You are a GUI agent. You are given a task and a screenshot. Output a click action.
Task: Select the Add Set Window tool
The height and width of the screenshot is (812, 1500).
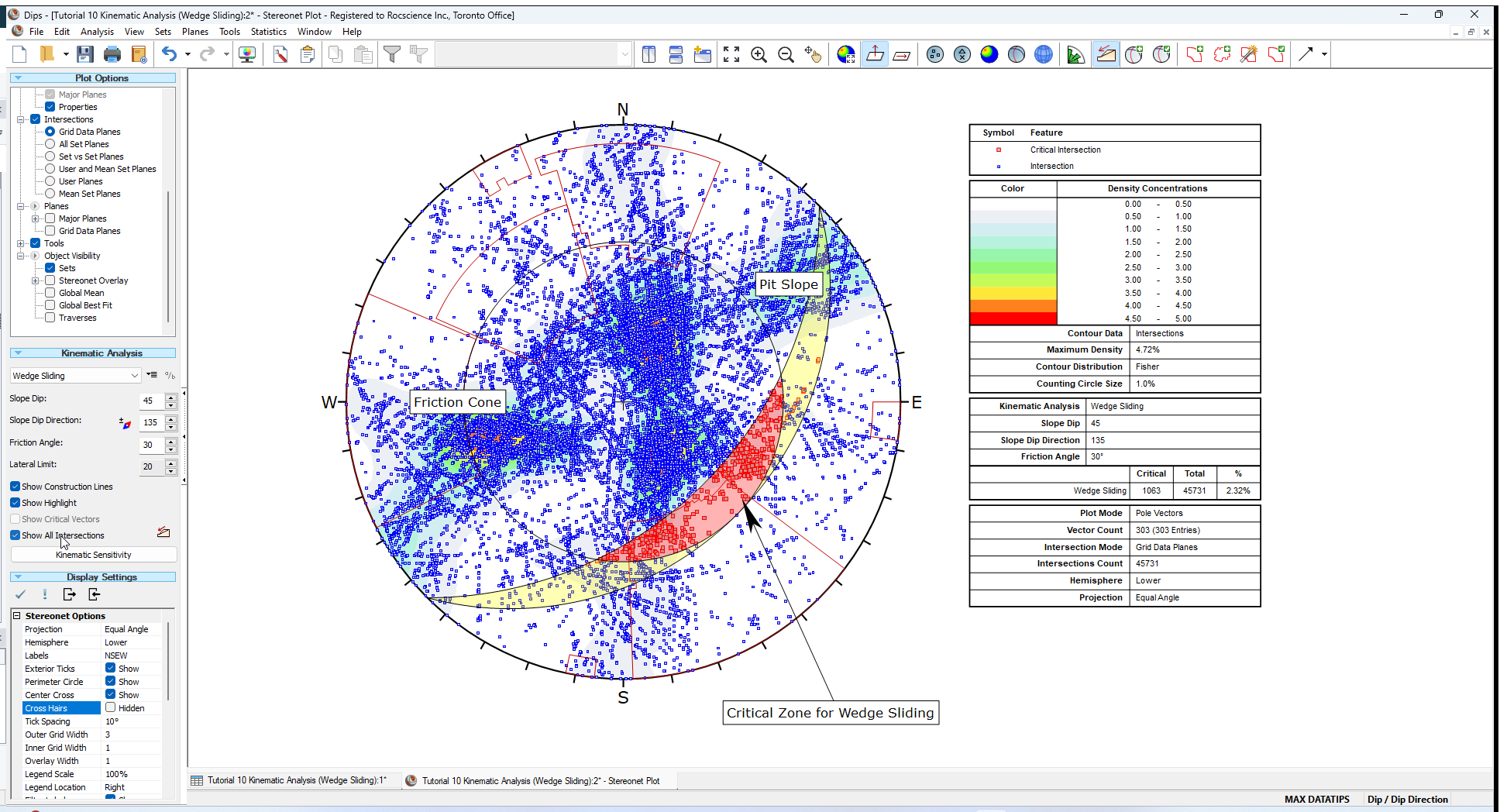[x=1194, y=54]
